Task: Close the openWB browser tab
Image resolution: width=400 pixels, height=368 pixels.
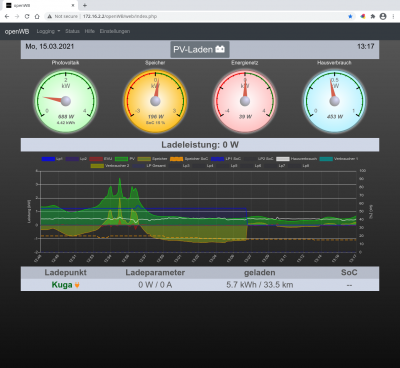Action: [x=73, y=5]
